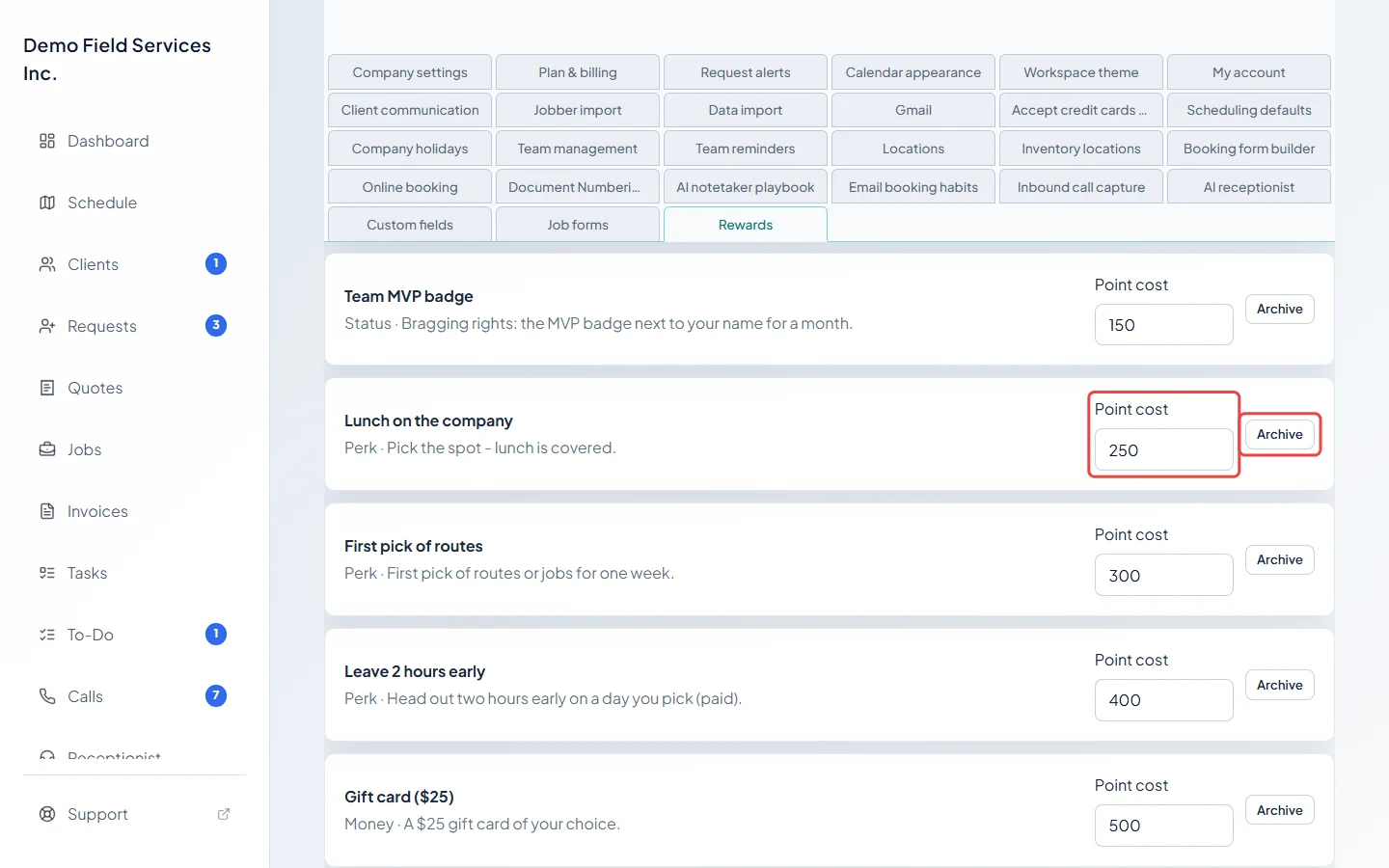Viewport: 1389px width, 868px height.
Task: Click the Calls phone icon
Action: coord(47,696)
